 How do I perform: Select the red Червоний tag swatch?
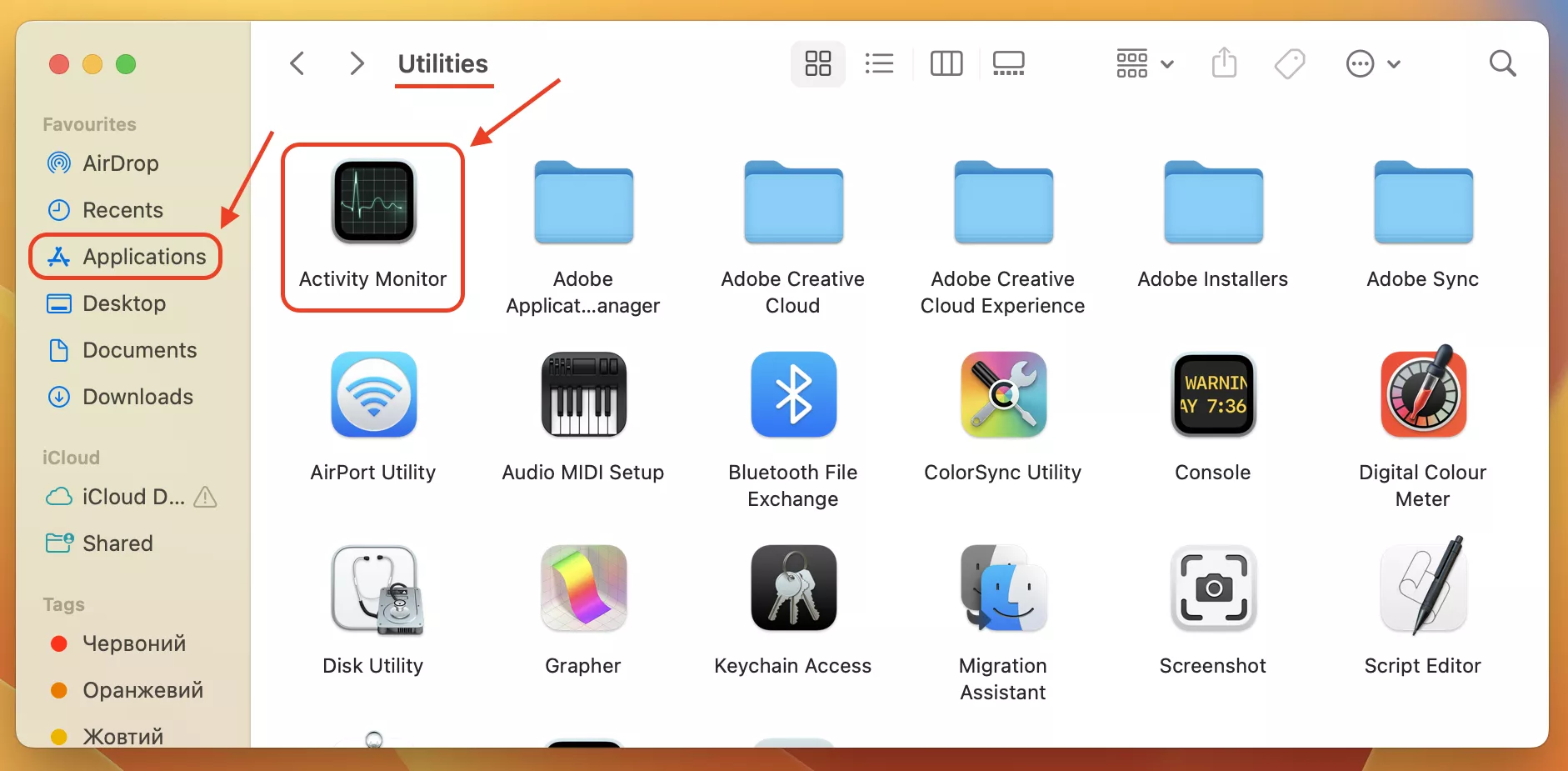pyautogui.click(x=58, y=643)
